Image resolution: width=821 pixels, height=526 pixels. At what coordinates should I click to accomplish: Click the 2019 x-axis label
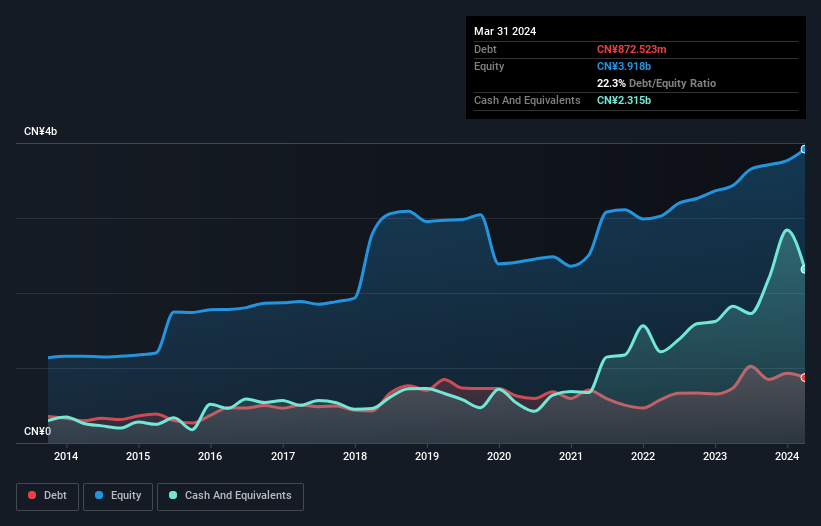tap(427, 456)
